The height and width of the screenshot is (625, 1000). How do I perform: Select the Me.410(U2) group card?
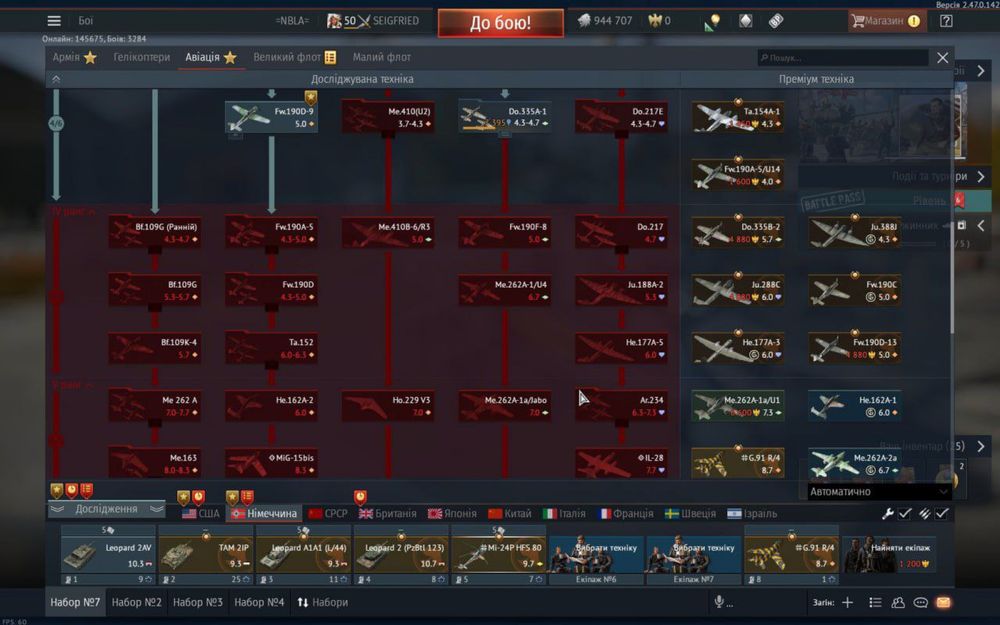388,117
